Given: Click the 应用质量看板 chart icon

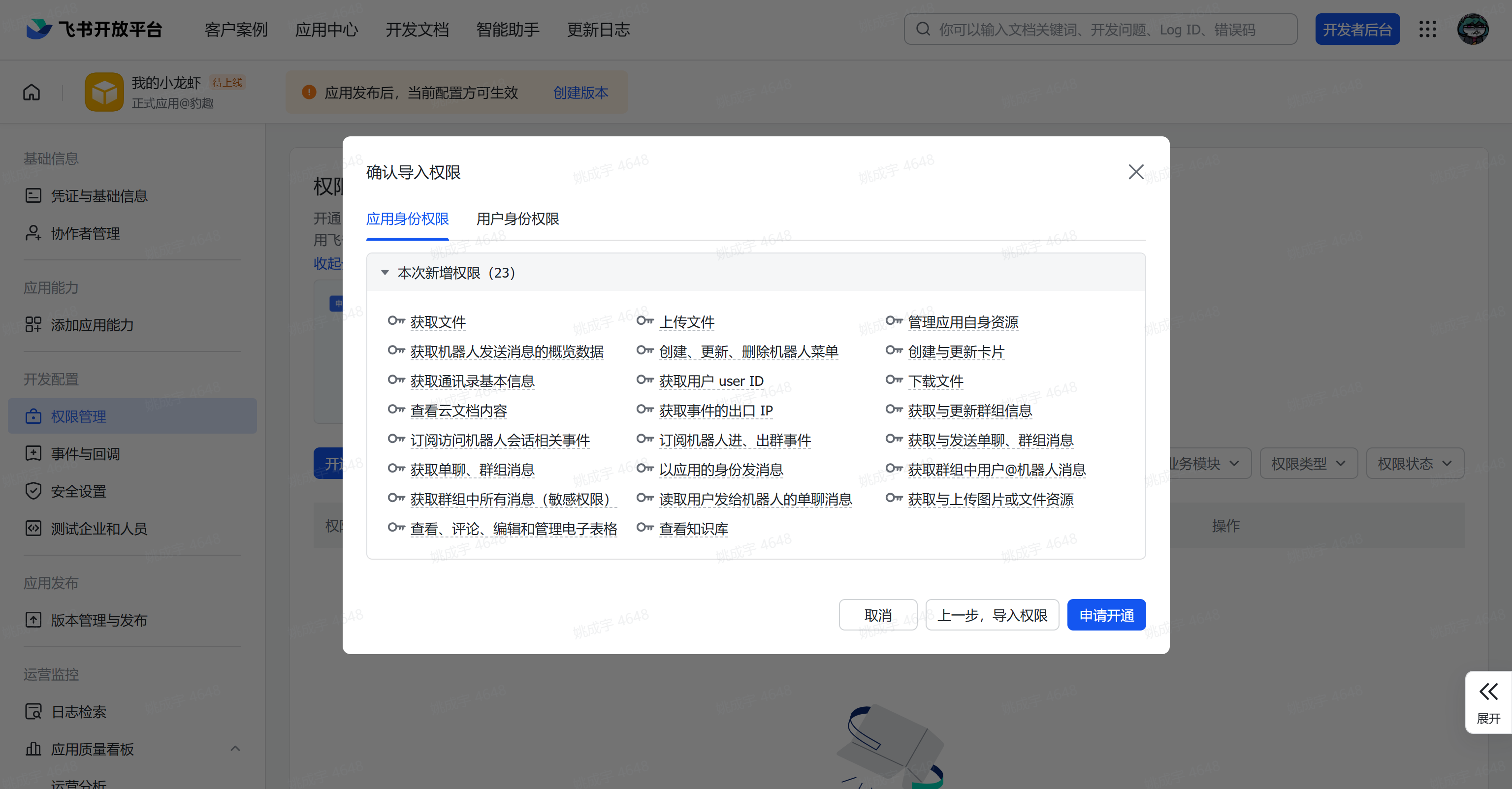Looking at the screenshot, I should coord(33,749).
